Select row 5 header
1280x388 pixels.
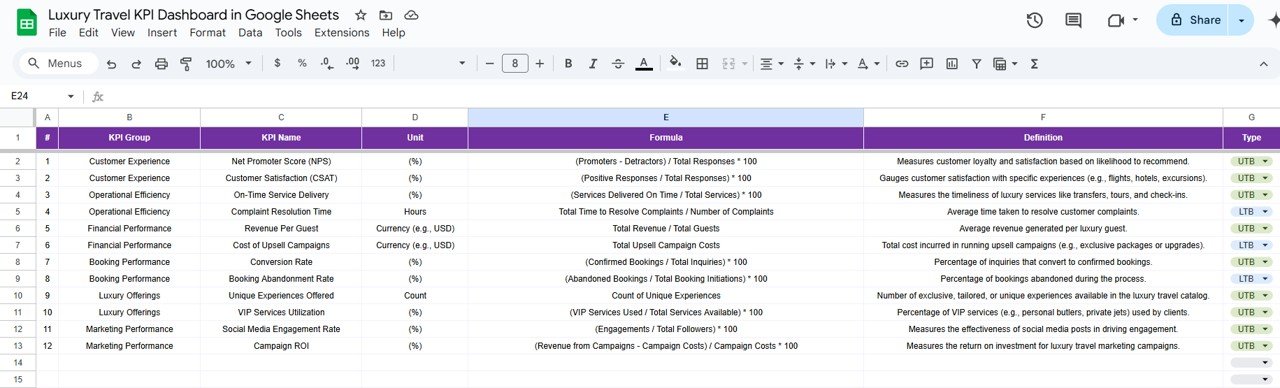17,212
